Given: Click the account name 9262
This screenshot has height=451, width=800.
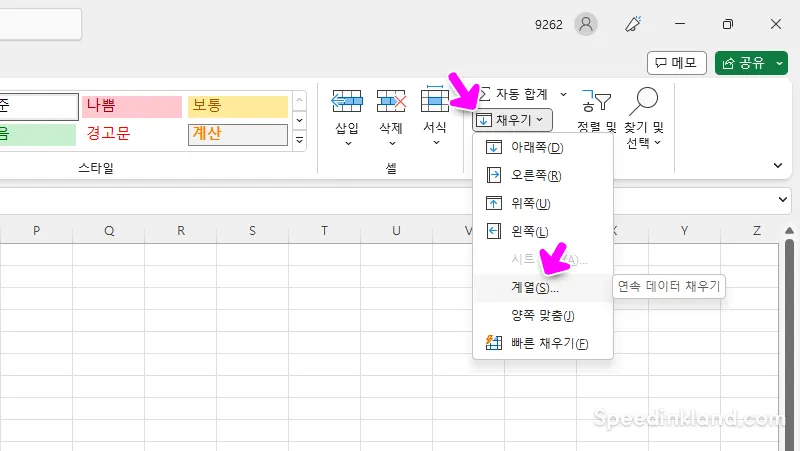Looking at the screenshot, I should (548, 24).
